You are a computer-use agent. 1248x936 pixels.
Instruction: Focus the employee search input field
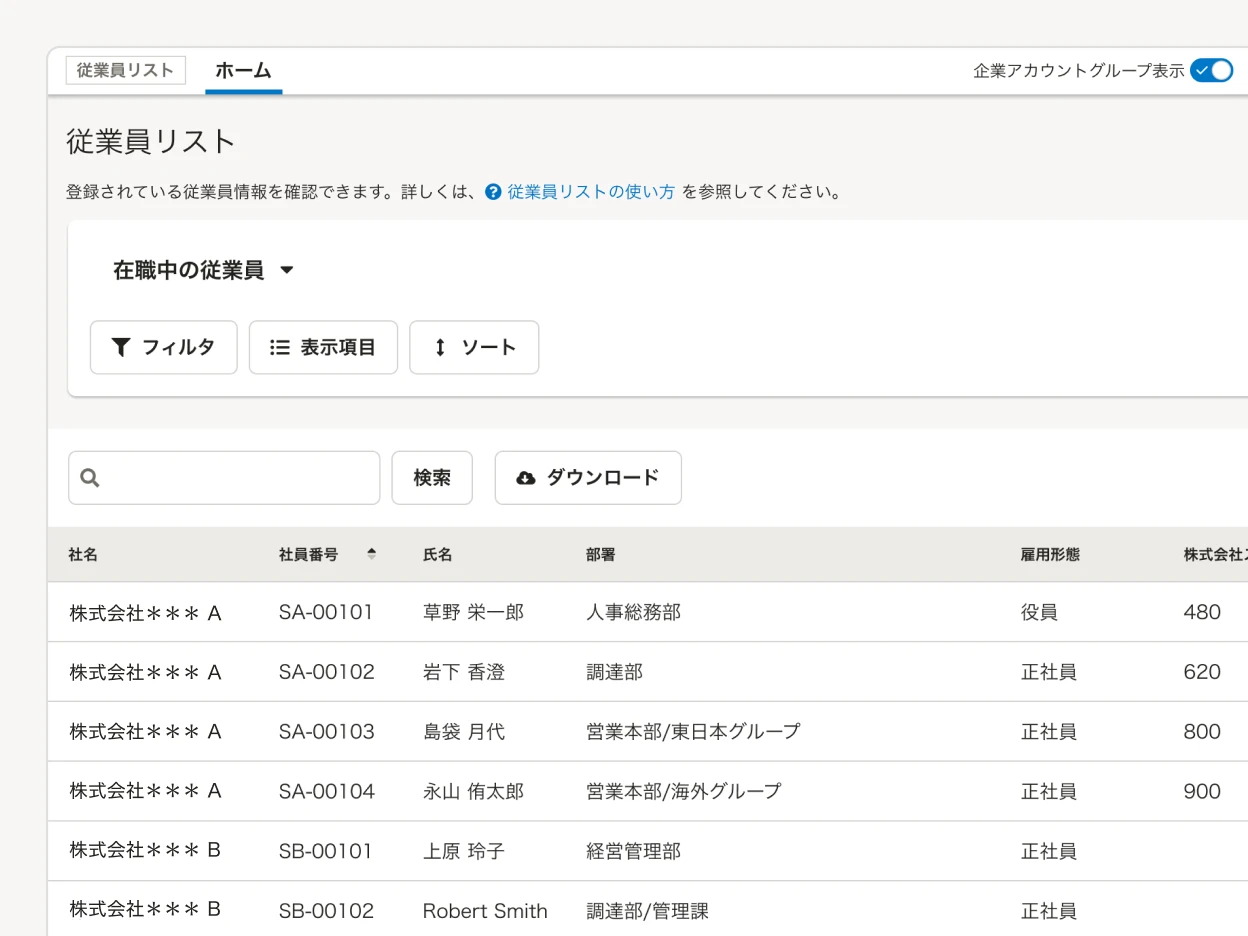point(224,478)
